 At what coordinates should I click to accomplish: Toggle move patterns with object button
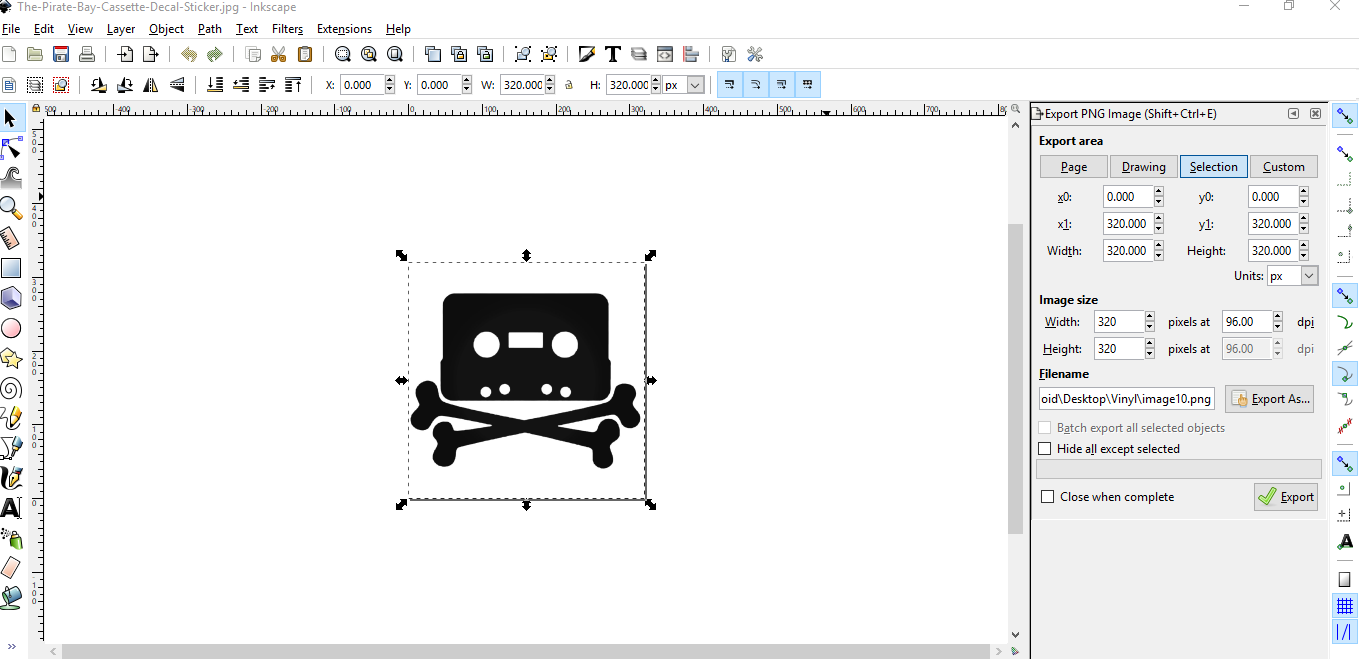(807, 85)
